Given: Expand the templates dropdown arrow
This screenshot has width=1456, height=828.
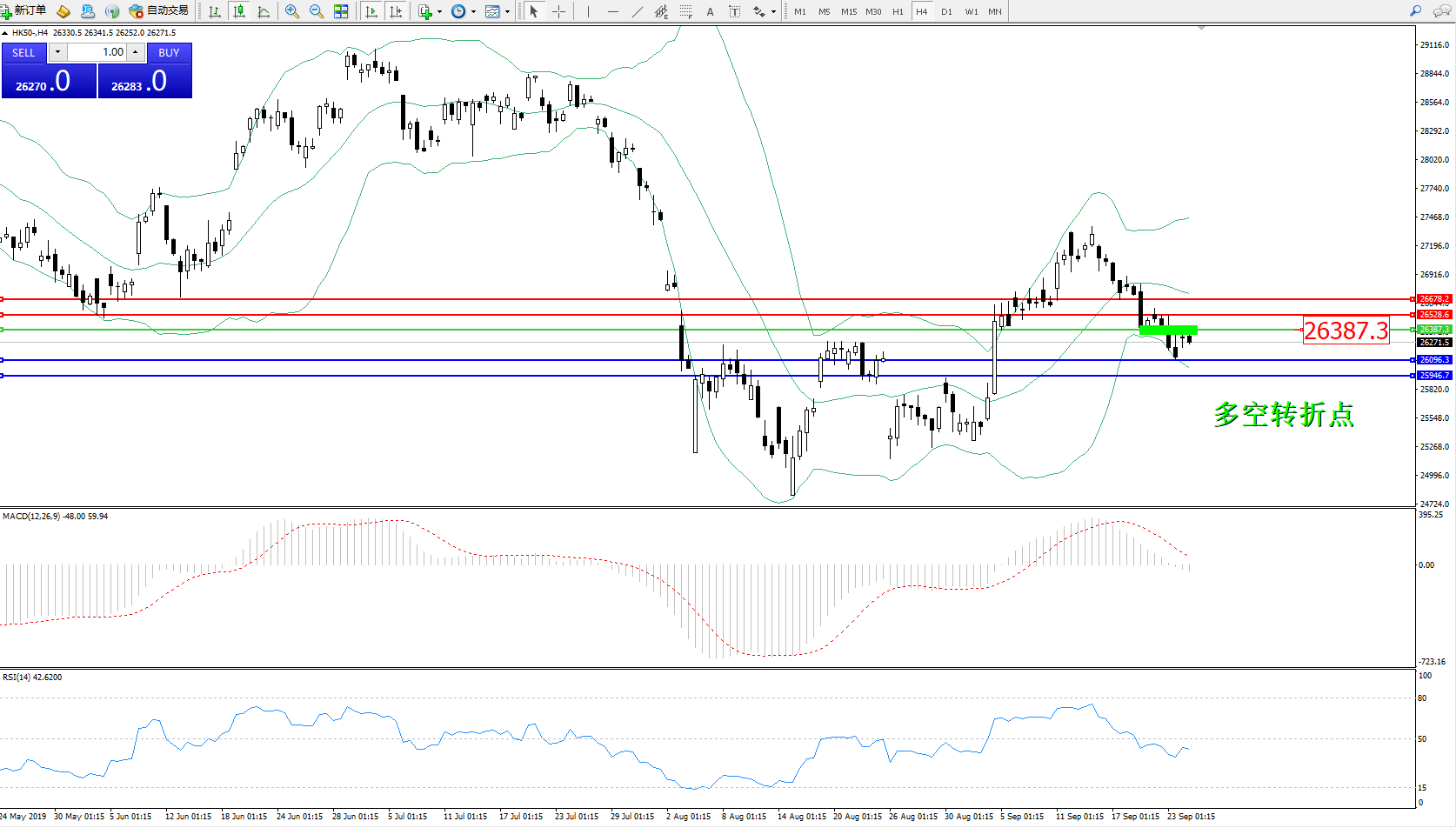Looking at the screenshot, I should click(508, 12).
